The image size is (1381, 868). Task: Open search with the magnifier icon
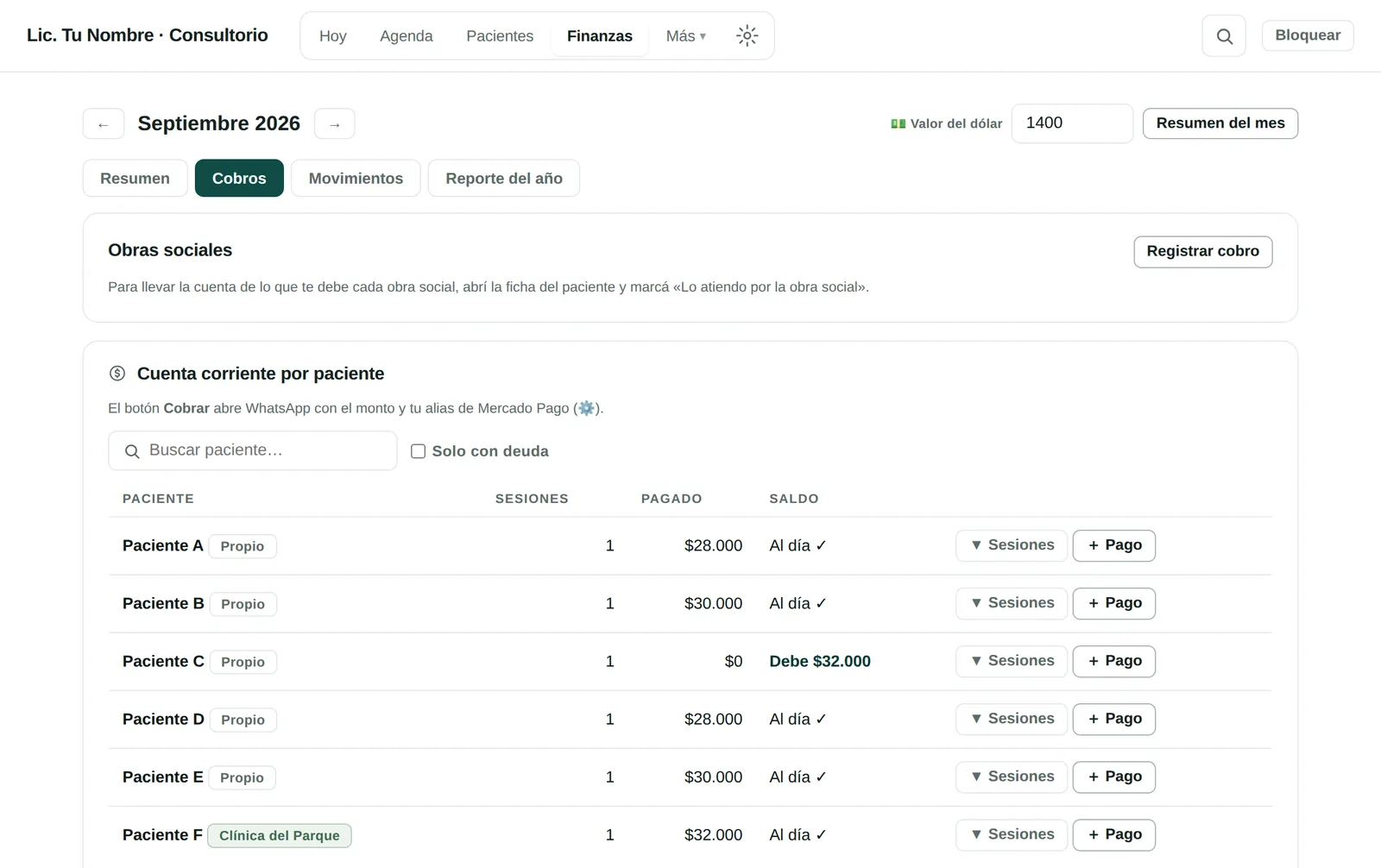[x=1224, y=36]
